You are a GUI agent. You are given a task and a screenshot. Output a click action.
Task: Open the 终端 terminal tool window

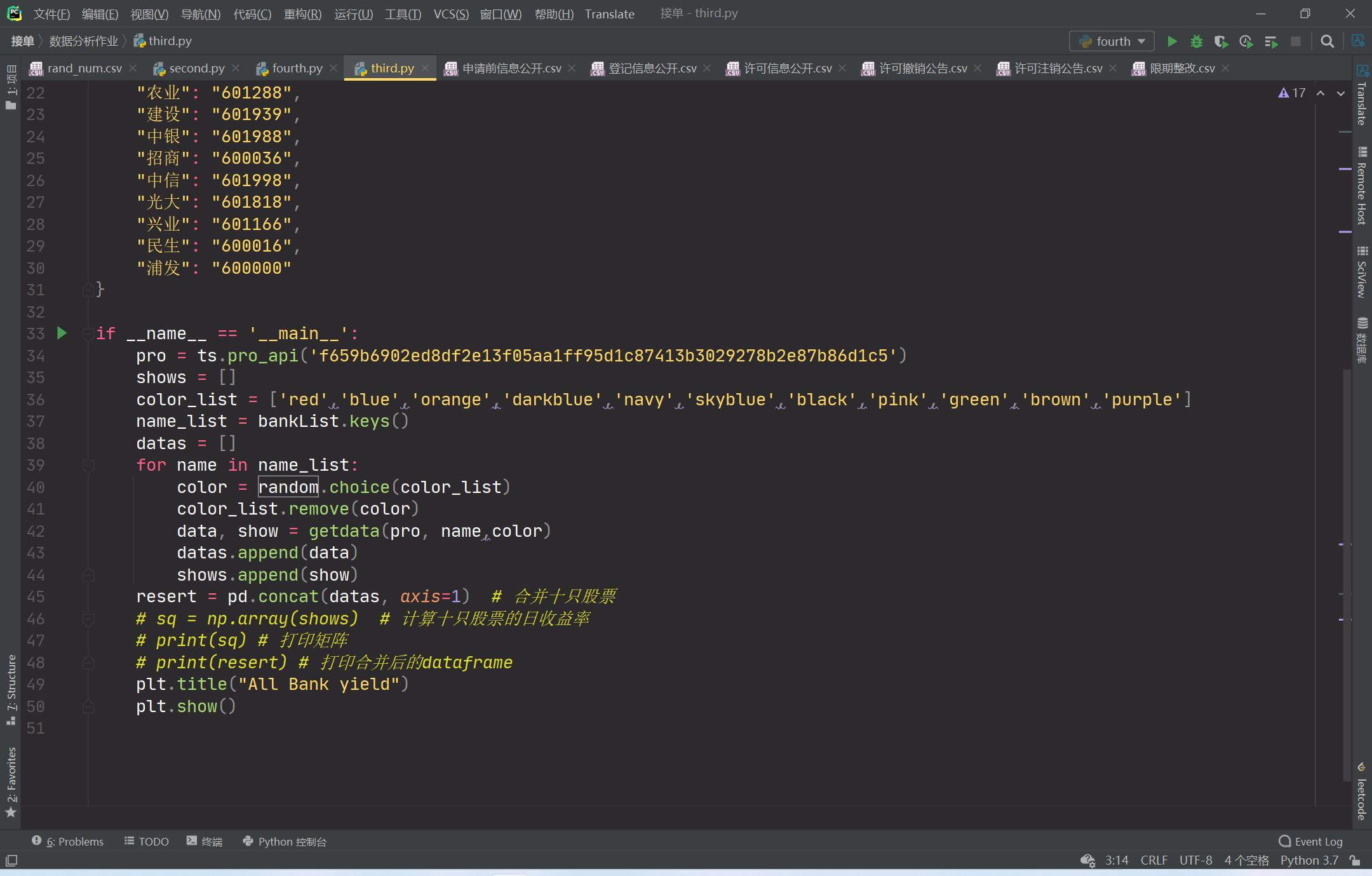click(205, 841)
